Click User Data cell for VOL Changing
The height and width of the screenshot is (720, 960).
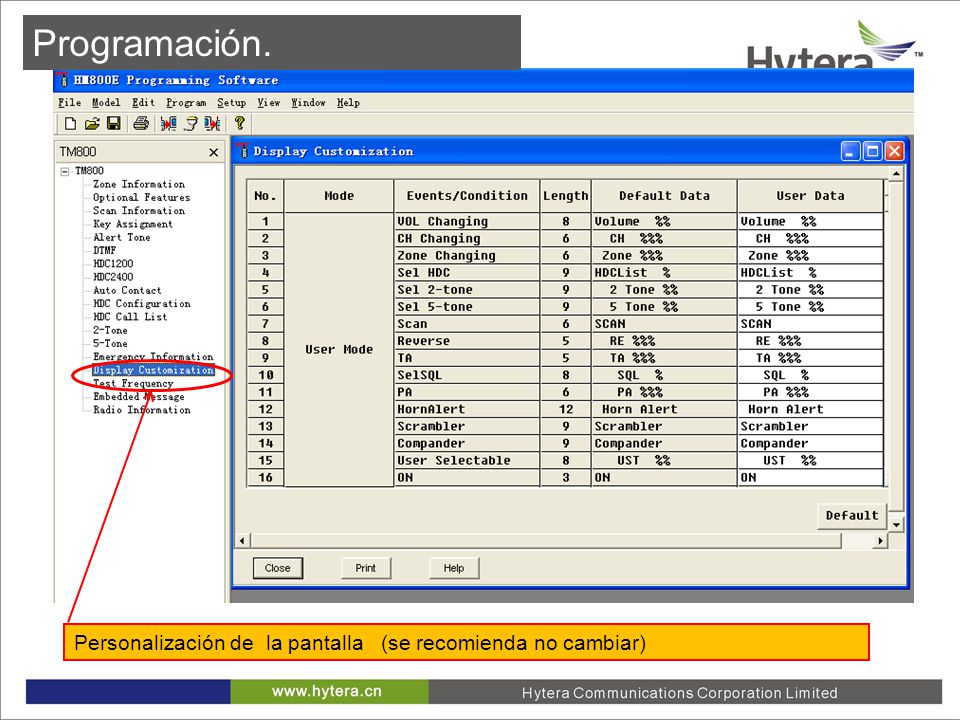click(x=811, y=222)
